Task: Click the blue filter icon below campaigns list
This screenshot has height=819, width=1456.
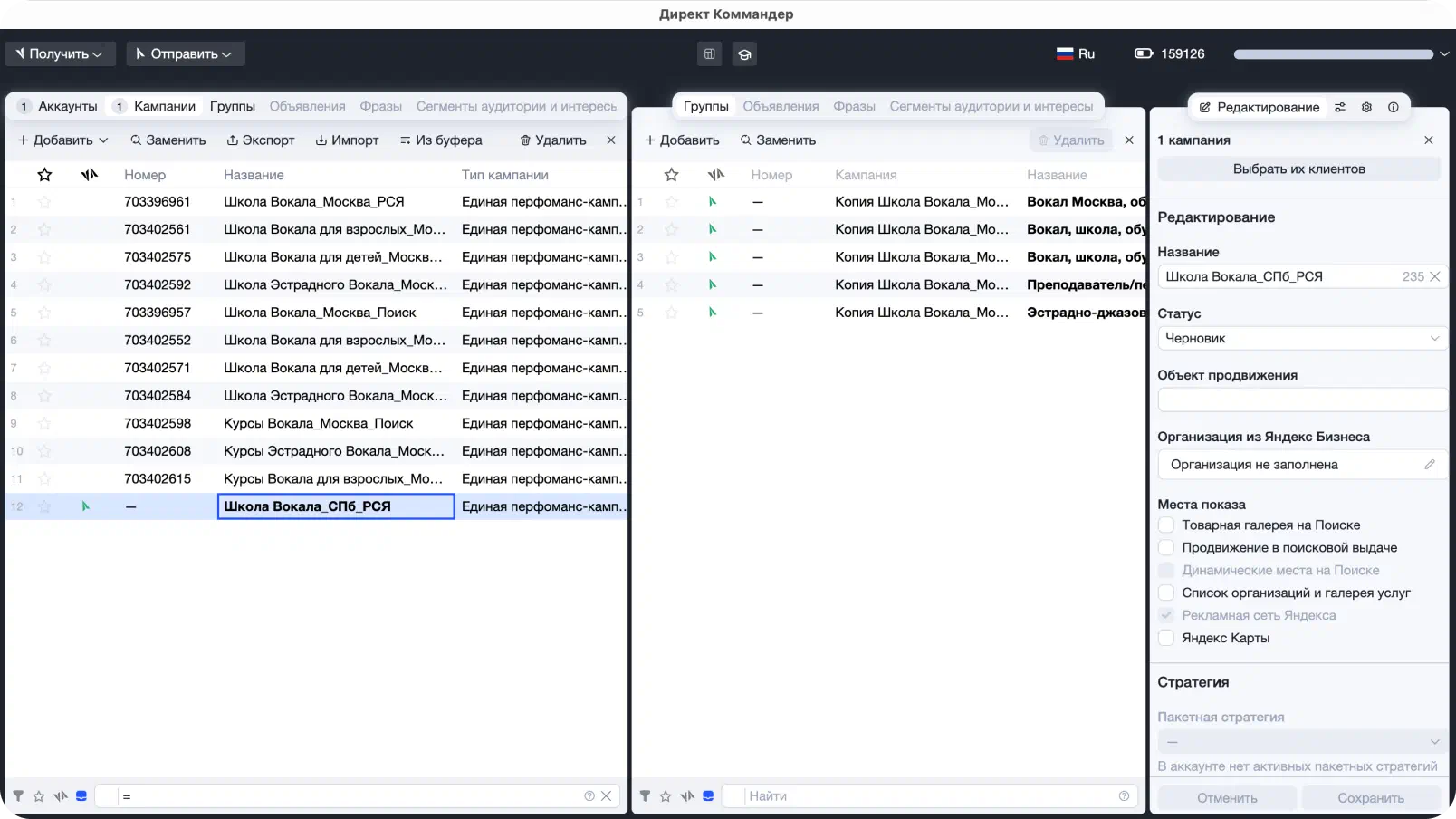Action: [81, 796]
